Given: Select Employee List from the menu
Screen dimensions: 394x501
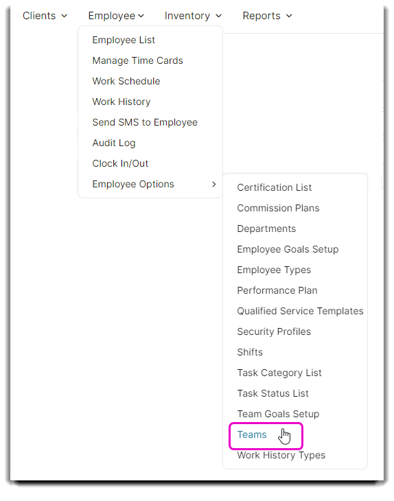Looking at the screenshot, I should point(123,40).
